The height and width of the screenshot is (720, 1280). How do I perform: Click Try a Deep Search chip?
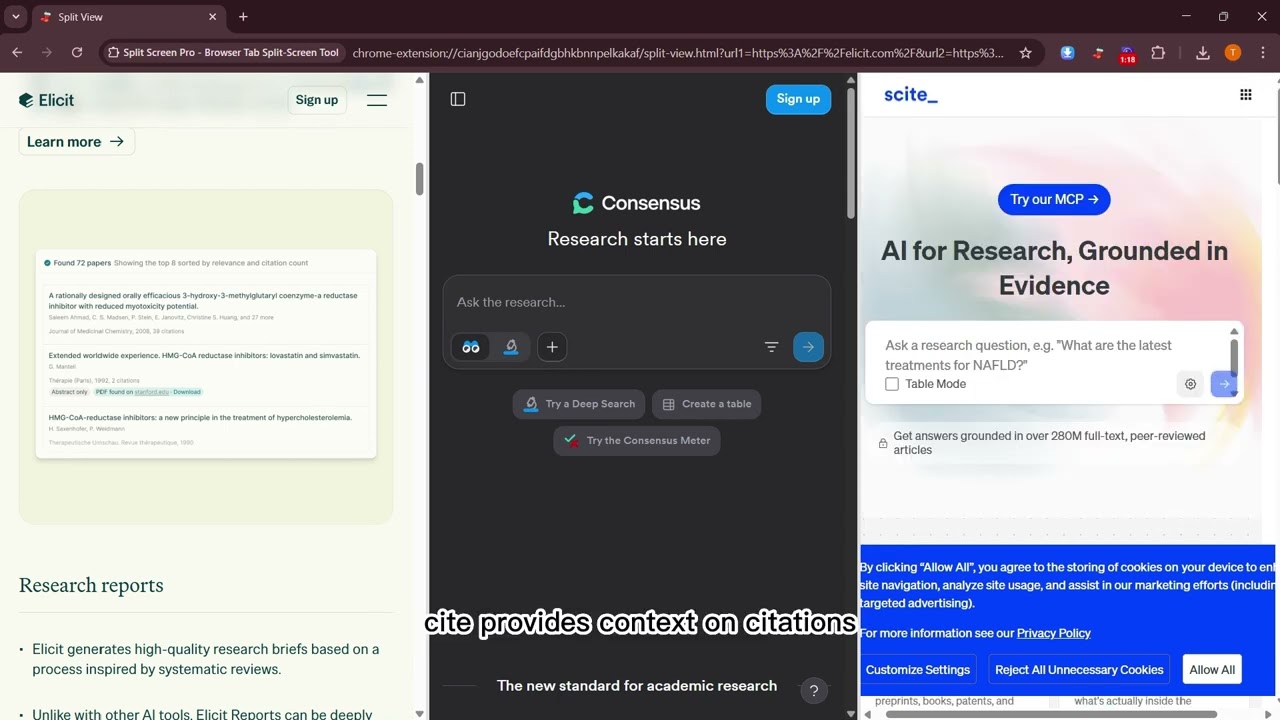579,404
